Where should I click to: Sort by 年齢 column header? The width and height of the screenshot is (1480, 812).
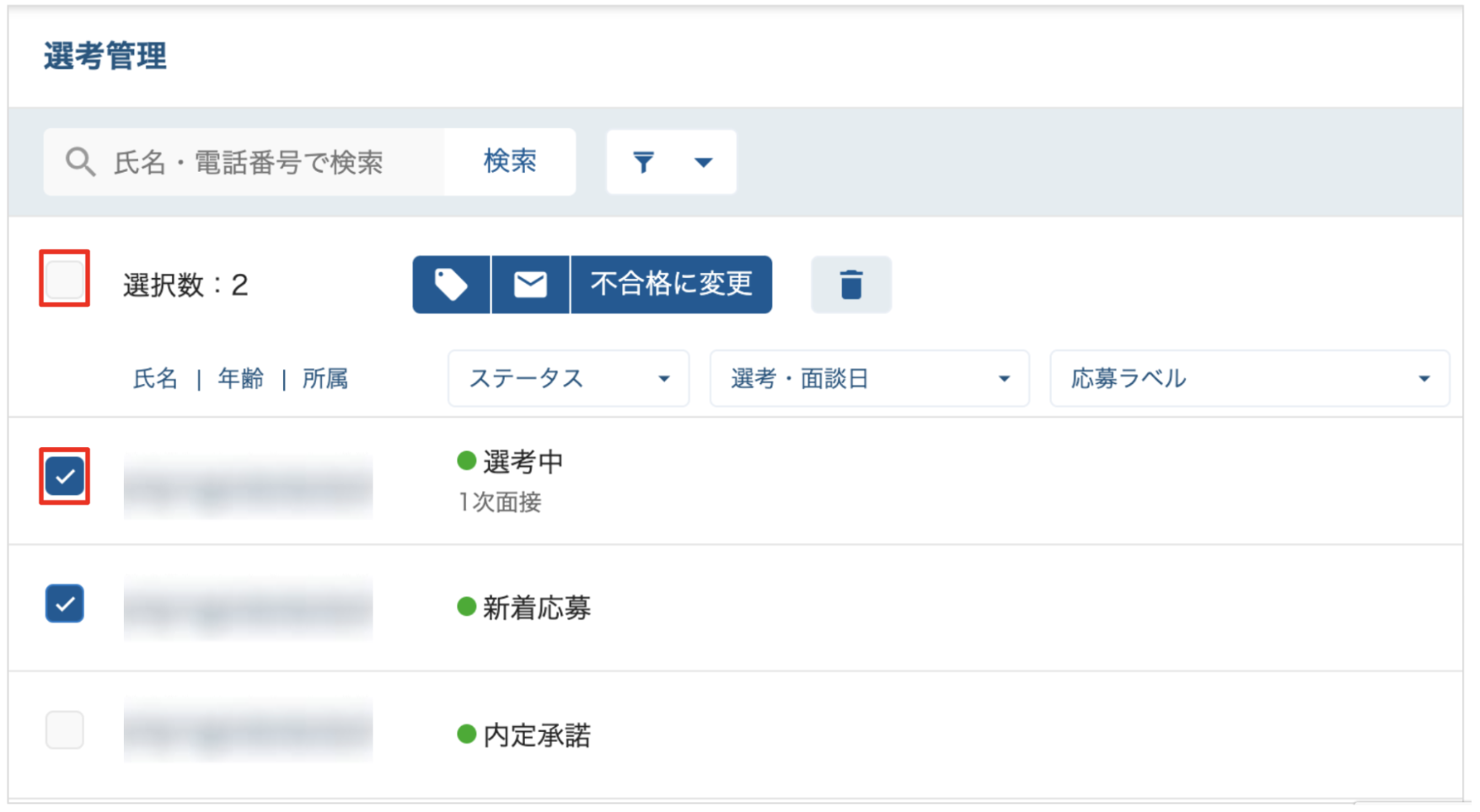pyautogui.click(x=241, y=379)
